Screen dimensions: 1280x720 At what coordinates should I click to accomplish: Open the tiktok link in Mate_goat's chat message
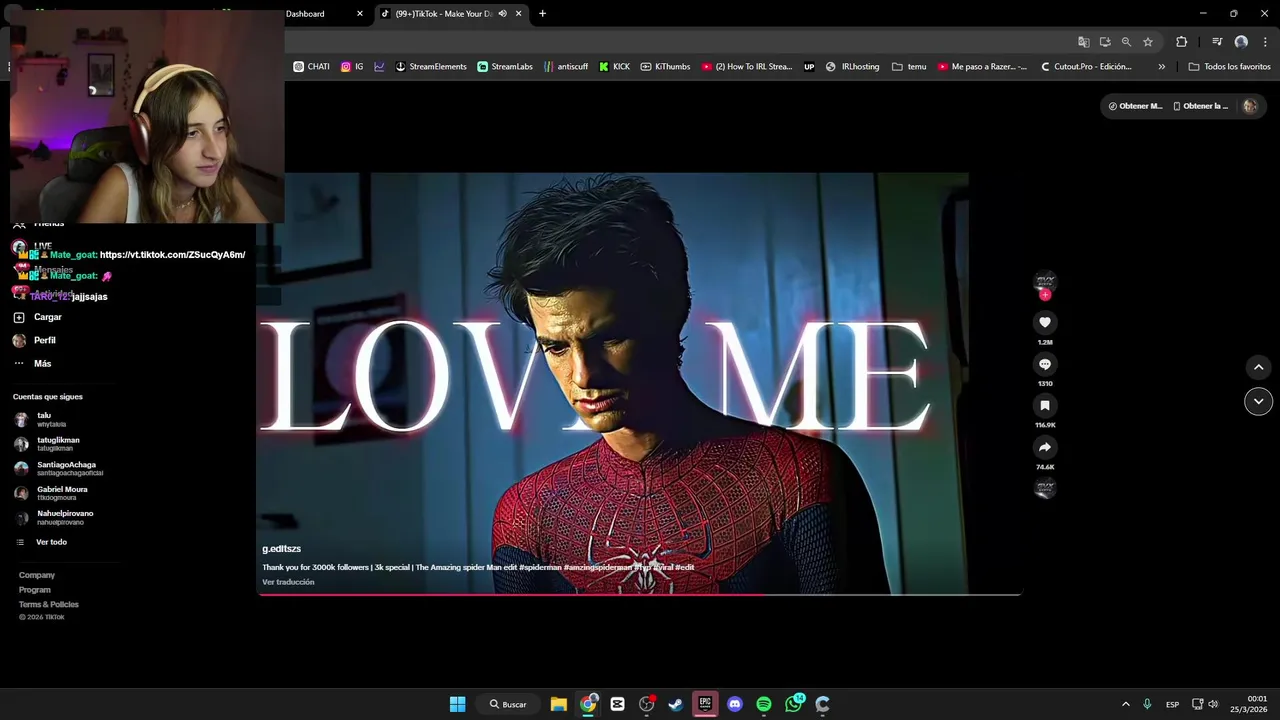tap(172, 255)
